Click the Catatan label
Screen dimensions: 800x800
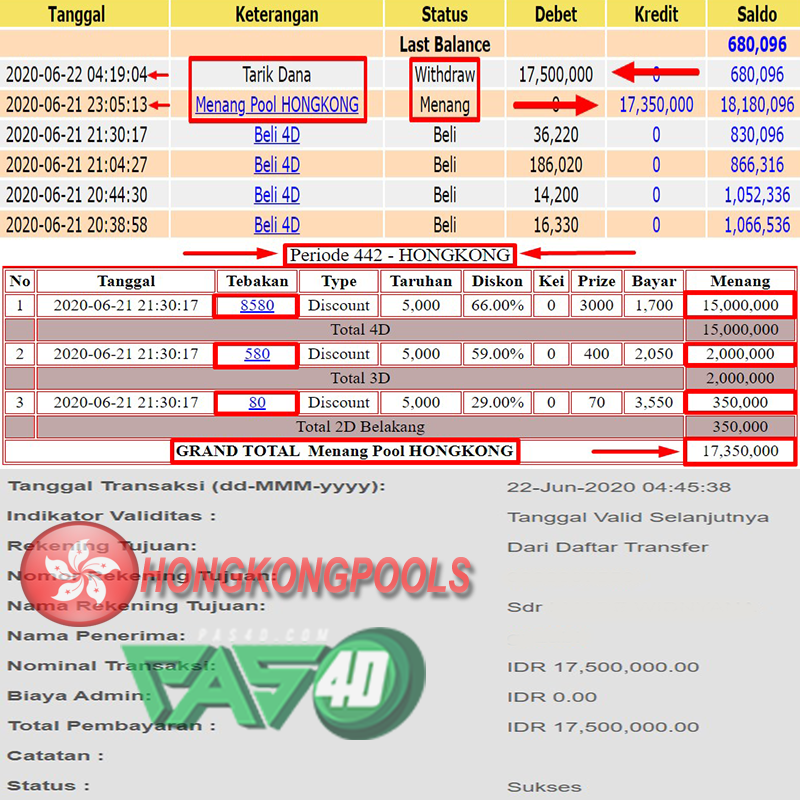point(55,756)
